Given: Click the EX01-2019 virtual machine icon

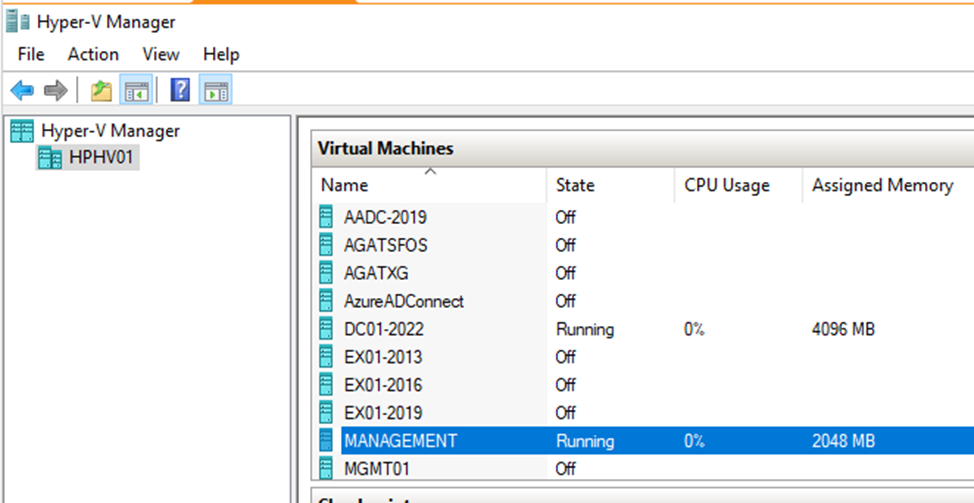Looking at the screenshot, I should [326, 412].
